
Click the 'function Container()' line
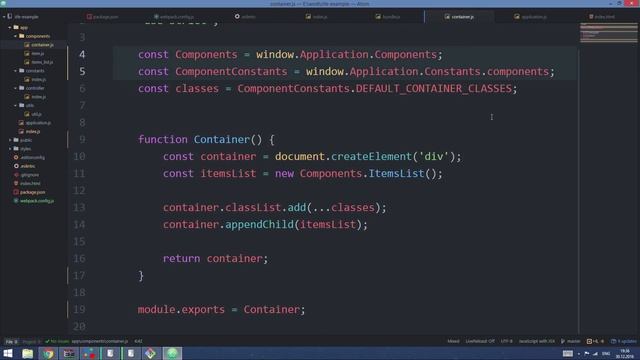(x=206, y=140)
